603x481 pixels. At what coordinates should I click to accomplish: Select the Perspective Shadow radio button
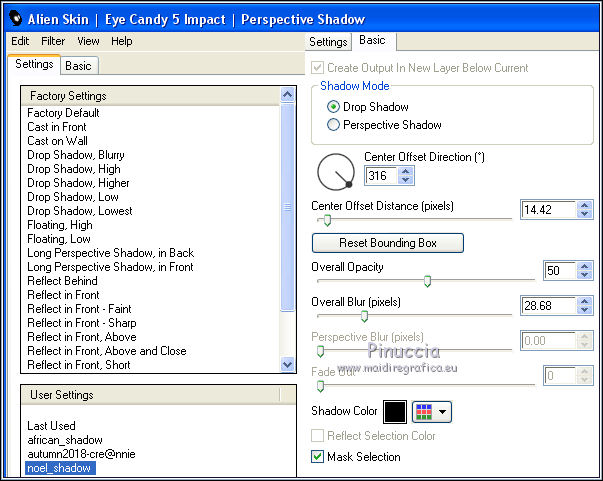(x=333, y=125)
